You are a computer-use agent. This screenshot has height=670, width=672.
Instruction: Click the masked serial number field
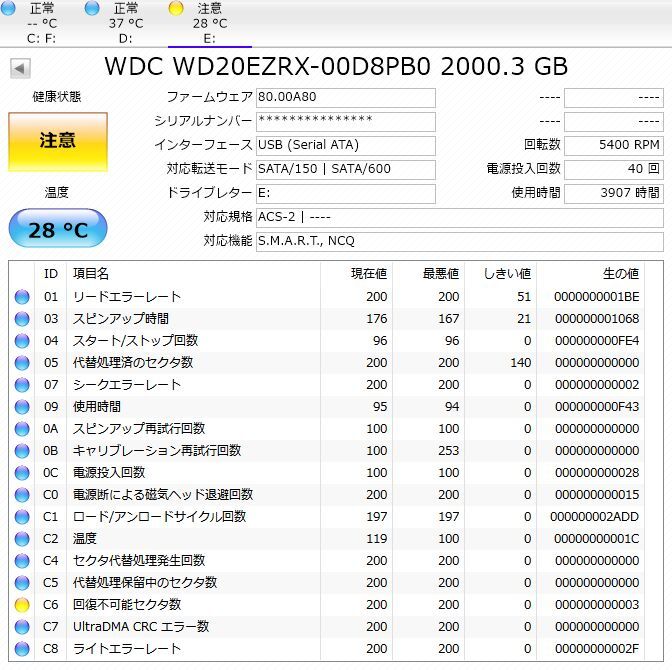346,122
